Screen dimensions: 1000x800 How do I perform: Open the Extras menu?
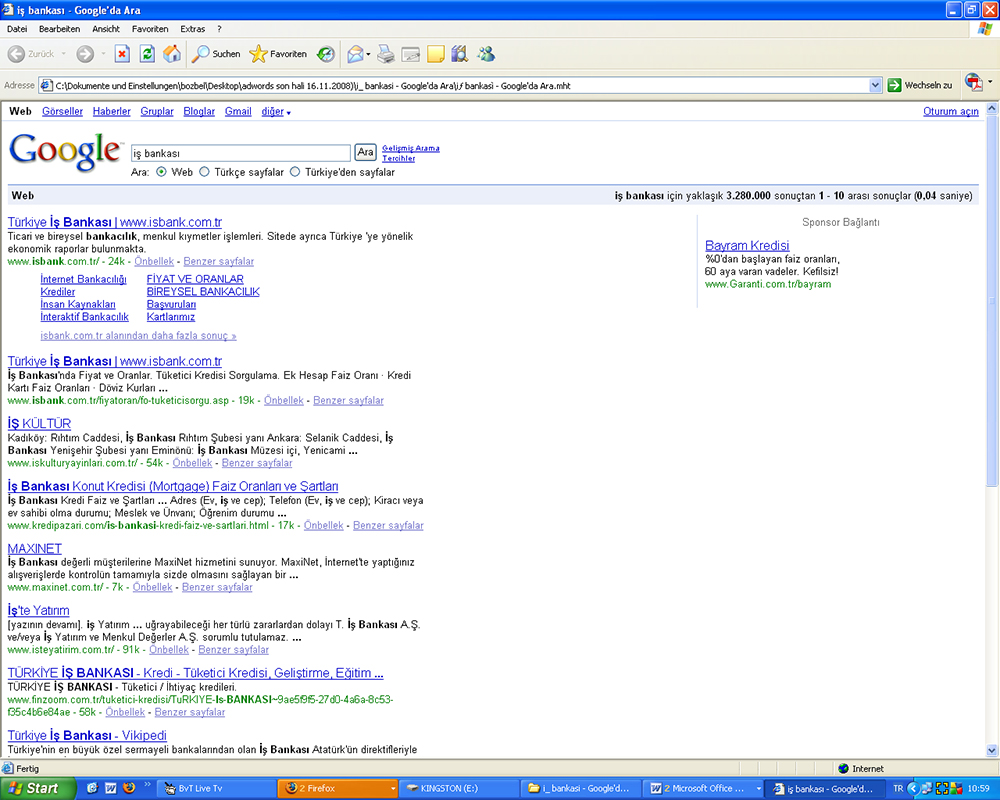(x=193, y=29)
